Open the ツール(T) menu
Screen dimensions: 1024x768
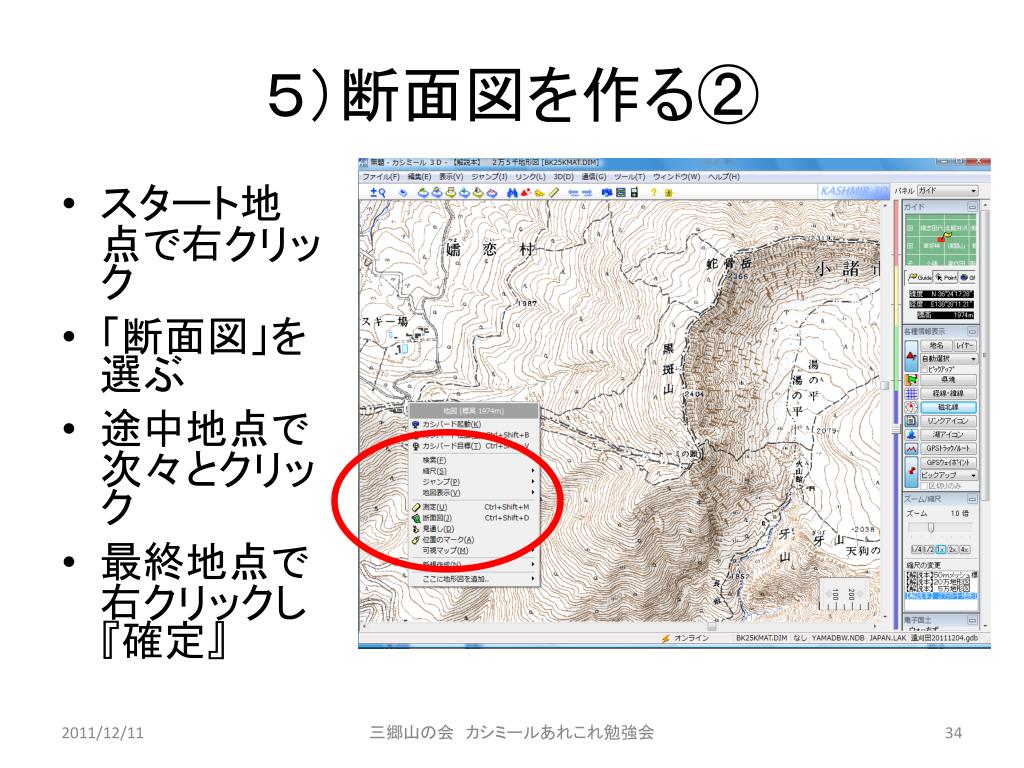[x=629, y=177]
